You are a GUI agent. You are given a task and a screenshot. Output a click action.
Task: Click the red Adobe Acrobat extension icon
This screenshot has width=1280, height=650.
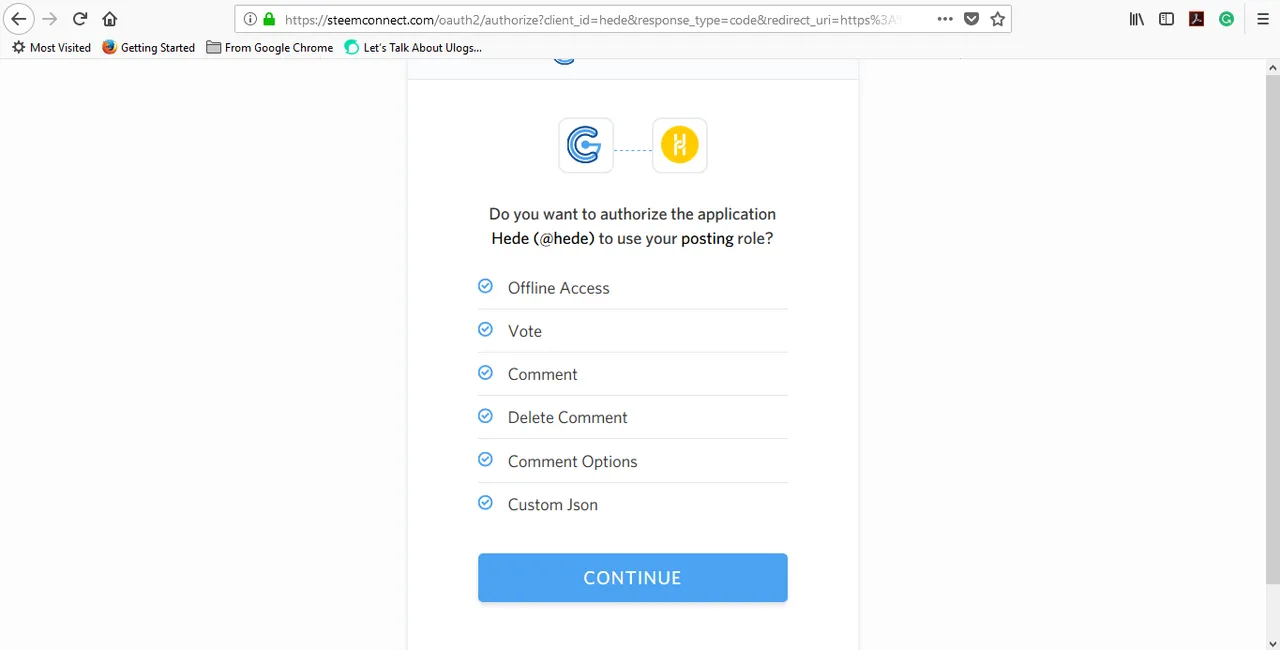pyautogui.click(x=1196, y=19)
